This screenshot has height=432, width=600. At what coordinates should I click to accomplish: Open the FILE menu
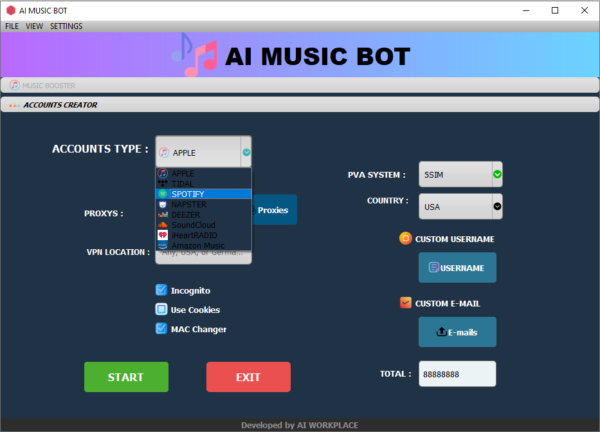(x=11, y=26)
